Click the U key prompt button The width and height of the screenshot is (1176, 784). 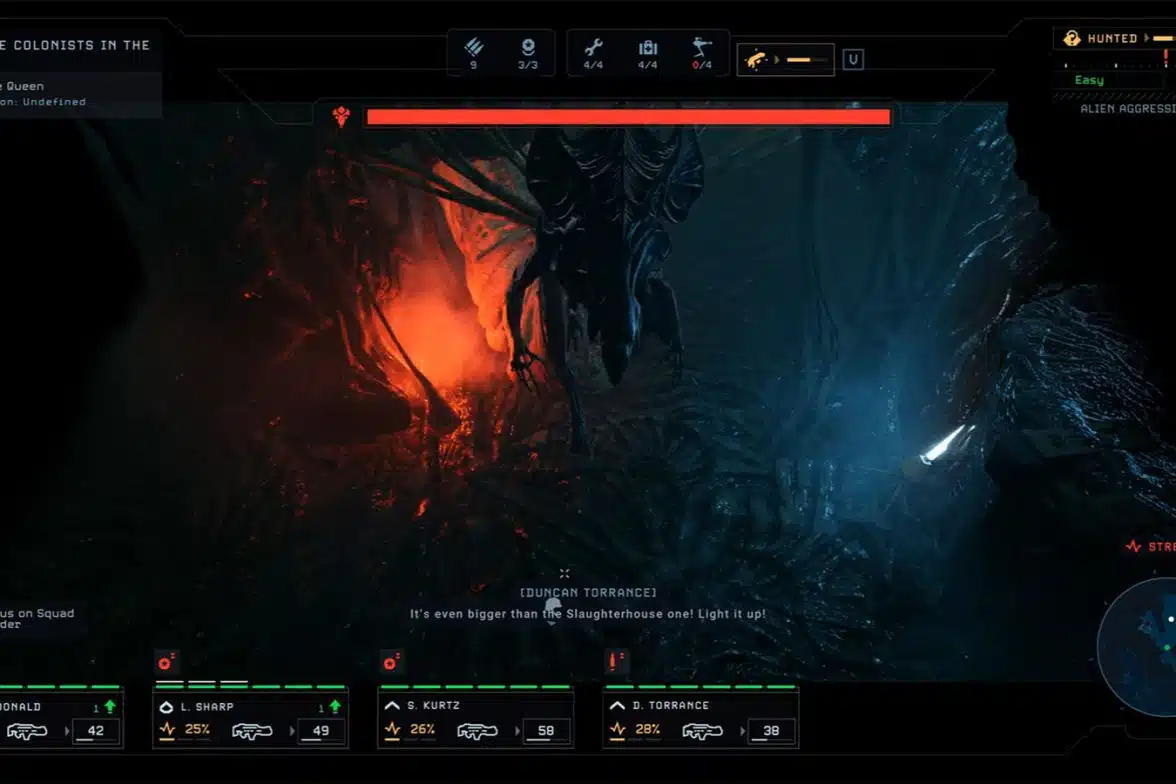853,59
